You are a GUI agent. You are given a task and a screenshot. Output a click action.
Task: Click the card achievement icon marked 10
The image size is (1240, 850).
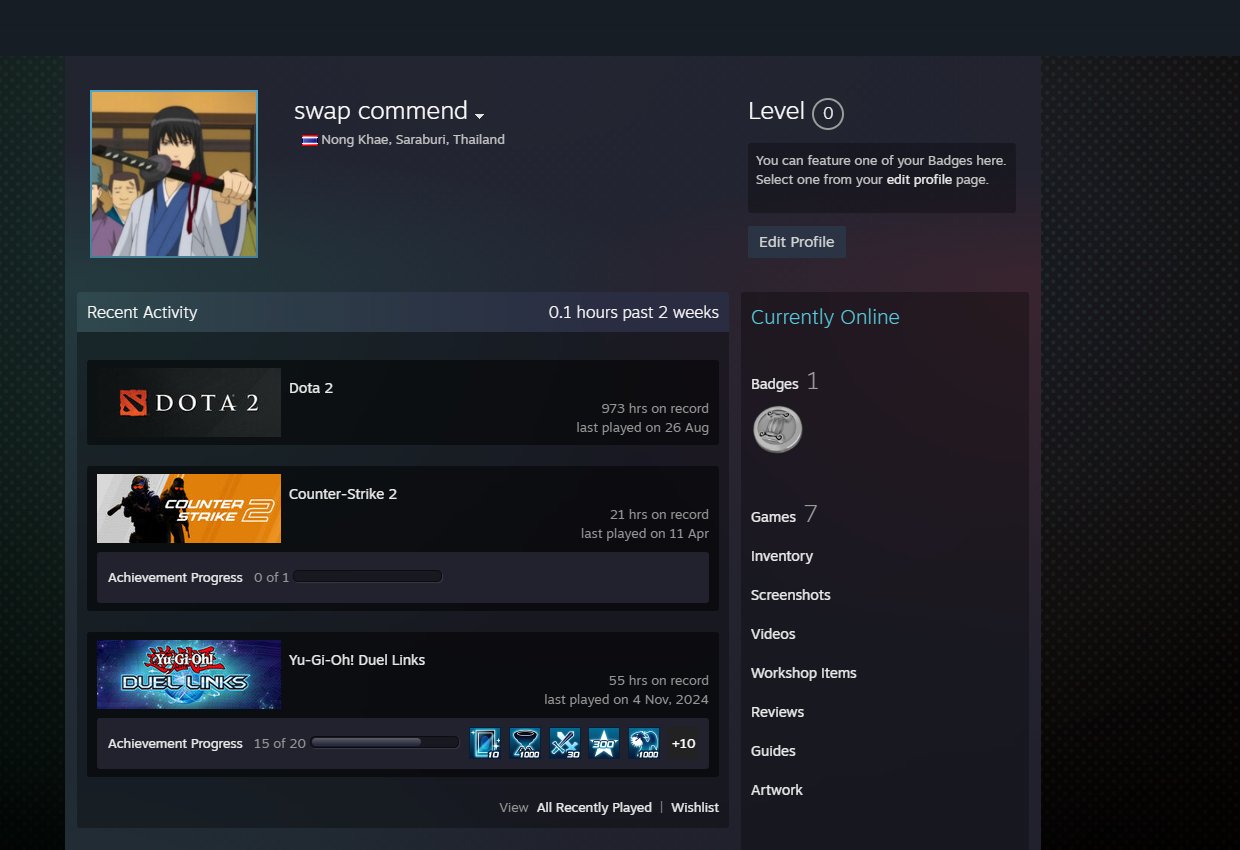coord(485,743)
